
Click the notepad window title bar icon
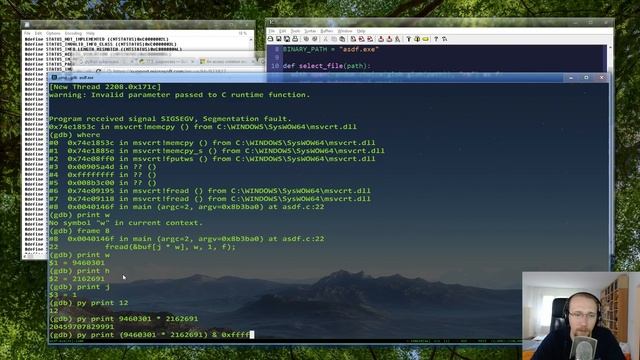pyautogui.click(x=27, y=24)
